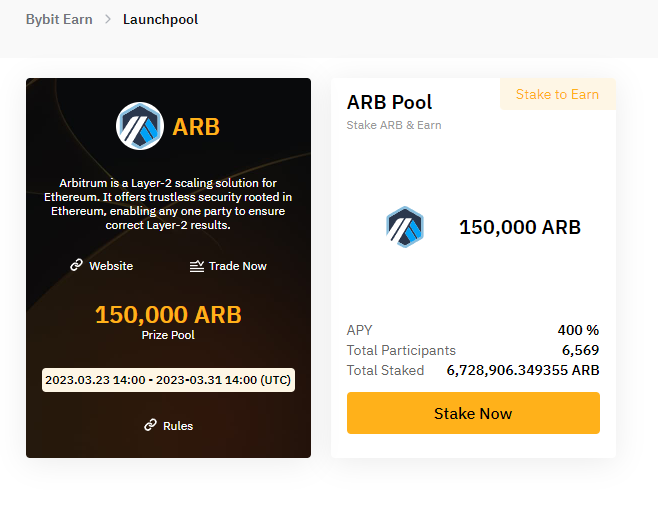
Task: Click the APY label
Action: point(360,330)
